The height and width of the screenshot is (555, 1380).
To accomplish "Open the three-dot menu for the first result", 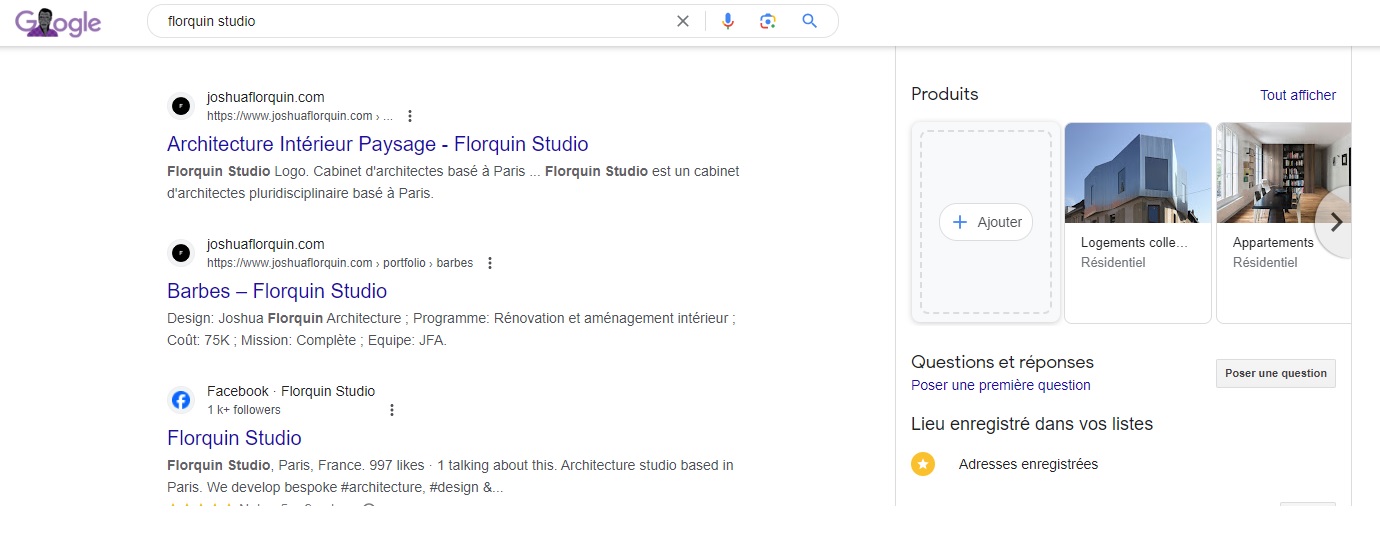I will point(409,116).
